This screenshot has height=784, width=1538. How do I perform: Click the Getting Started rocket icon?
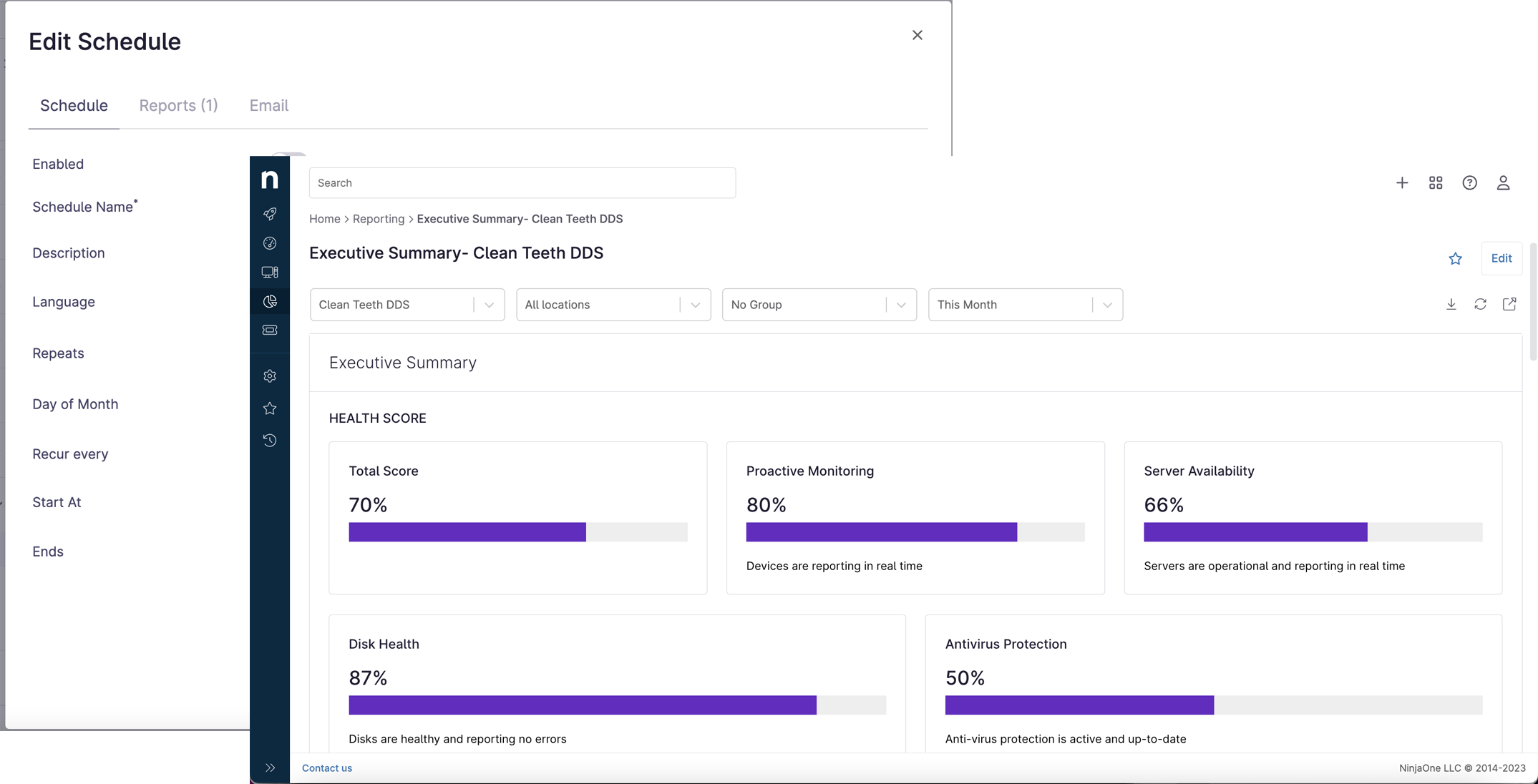click(x=270, y=214)
